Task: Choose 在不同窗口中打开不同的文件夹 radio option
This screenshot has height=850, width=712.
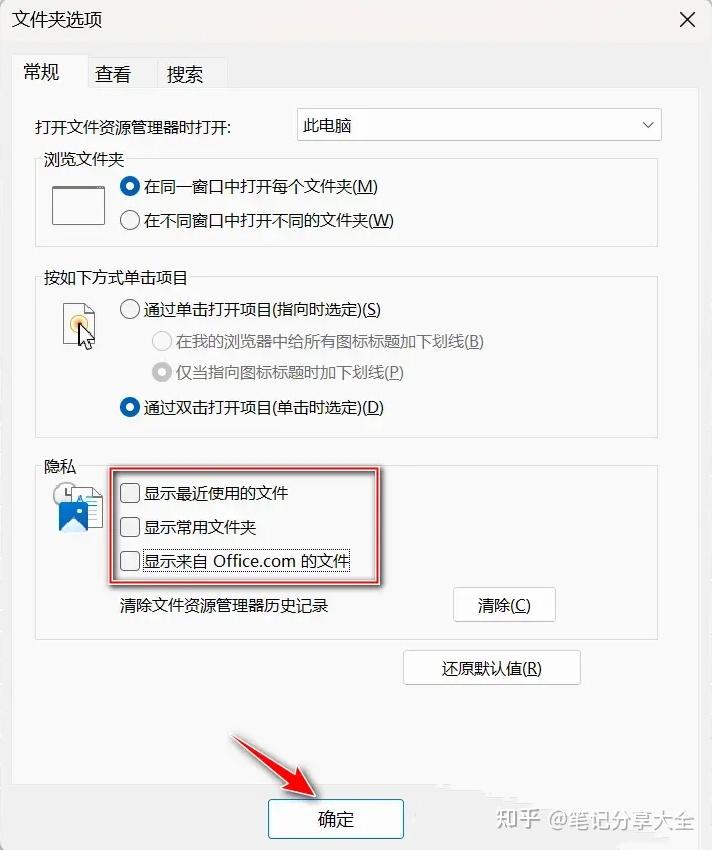Action: [x=130, y=220]
